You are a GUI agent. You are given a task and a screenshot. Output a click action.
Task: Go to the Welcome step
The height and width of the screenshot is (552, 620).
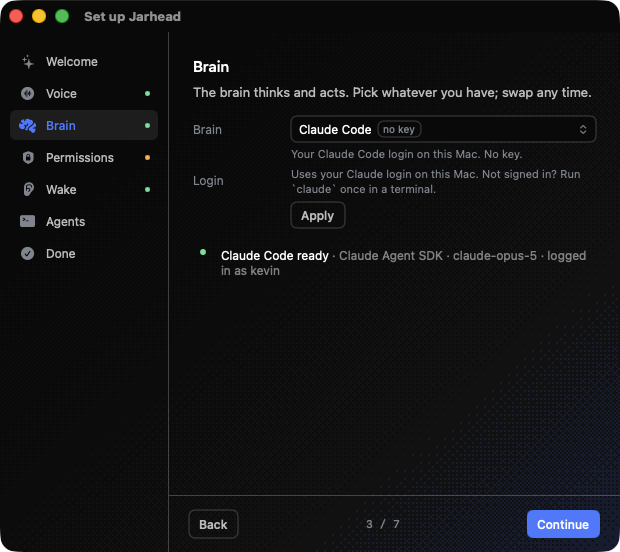click(84, 62)
